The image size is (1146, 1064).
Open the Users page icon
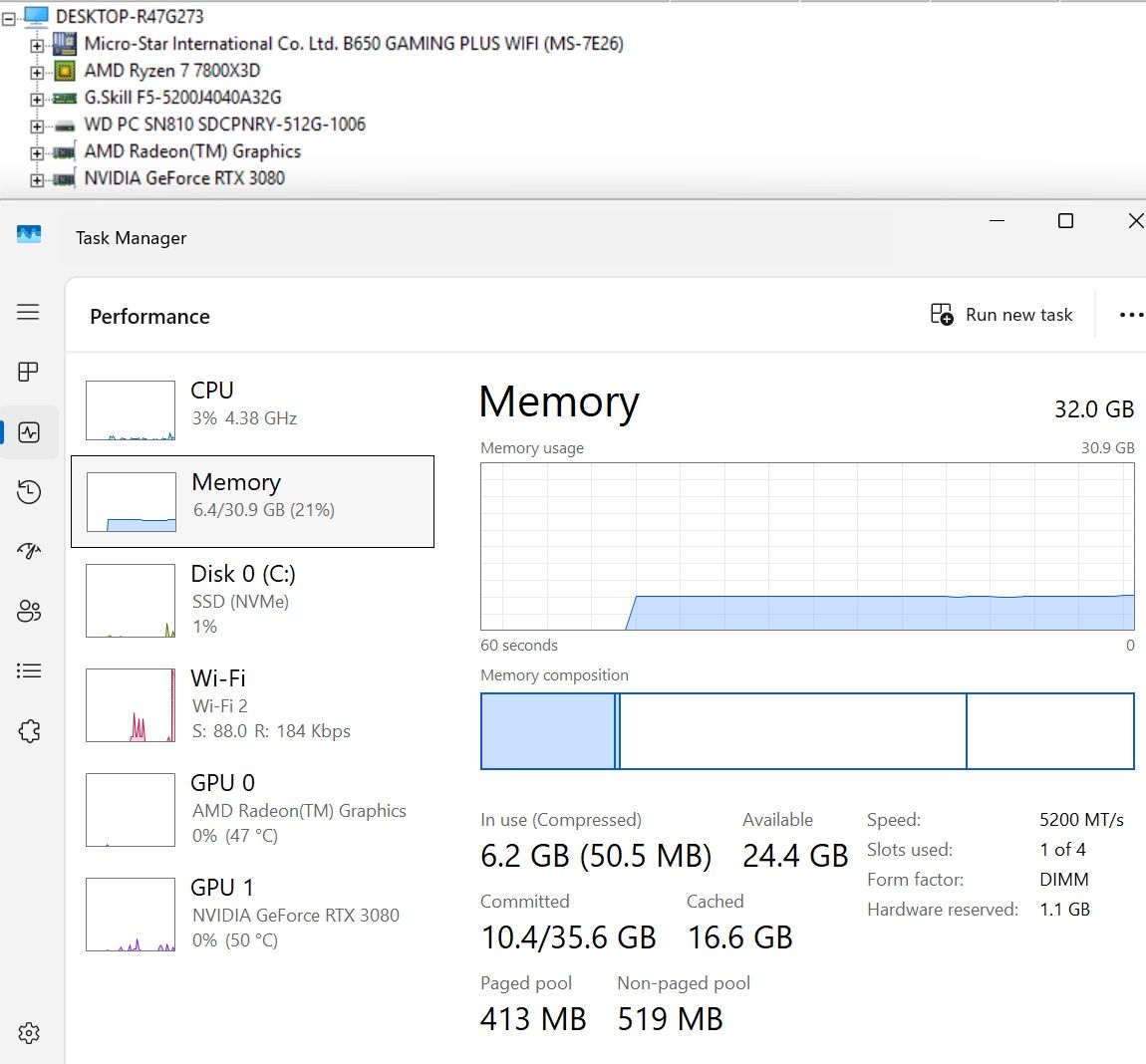click(x=29, y=611)
